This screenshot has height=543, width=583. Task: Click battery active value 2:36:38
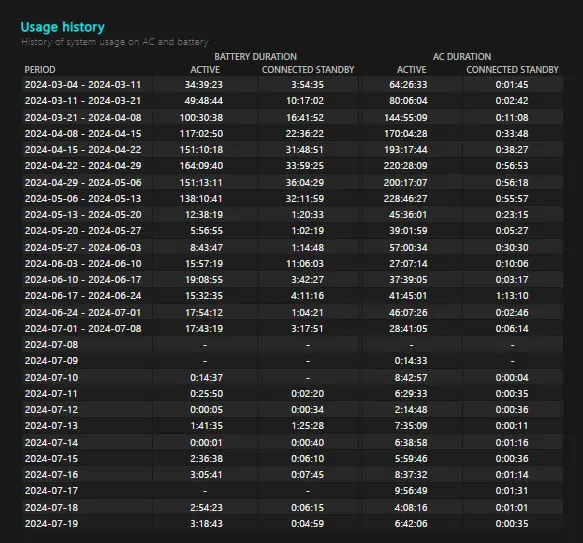point(206,459)
